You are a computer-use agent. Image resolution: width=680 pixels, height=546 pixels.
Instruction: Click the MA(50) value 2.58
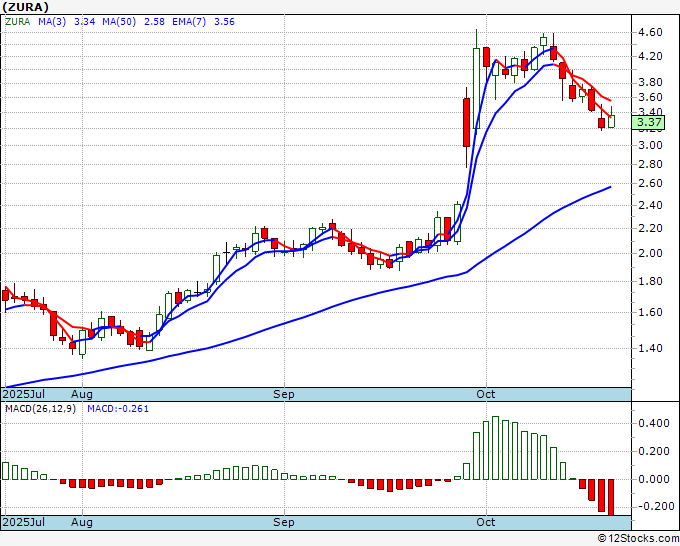[x=154, y=22]
